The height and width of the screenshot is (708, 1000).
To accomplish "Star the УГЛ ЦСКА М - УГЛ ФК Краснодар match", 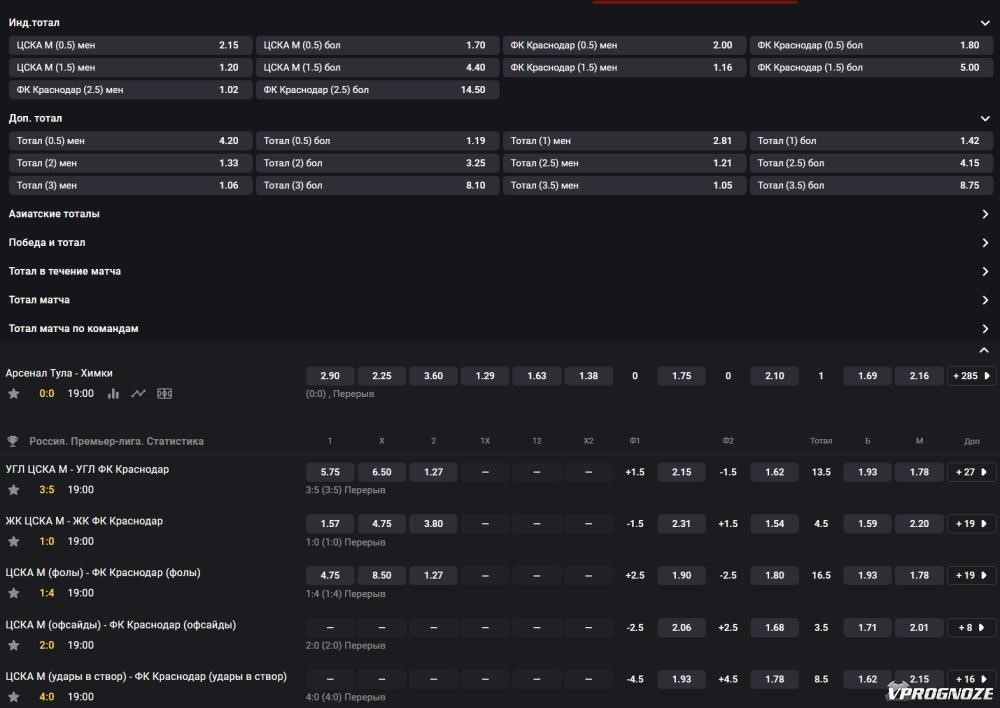I will 13,490.
